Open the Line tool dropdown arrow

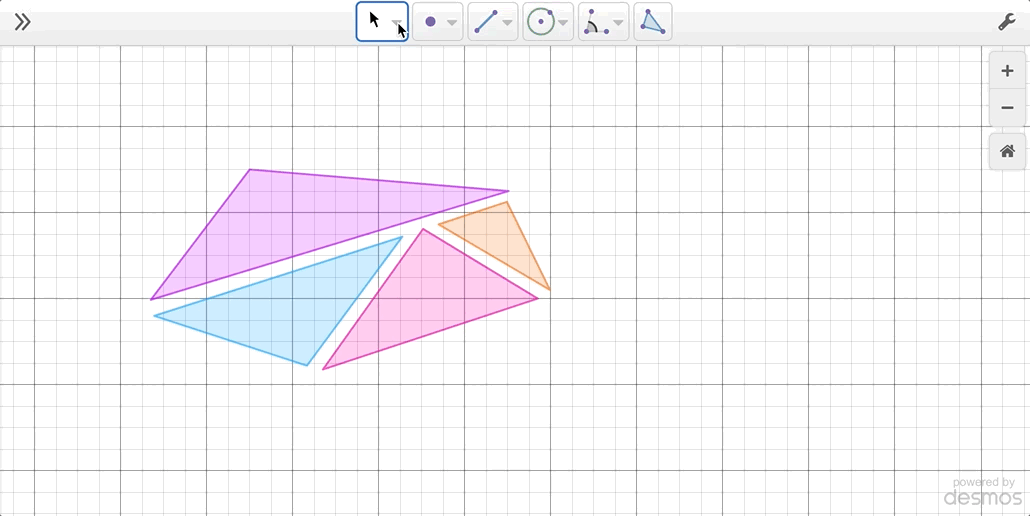pyautogui.click(x=508, y=23)
